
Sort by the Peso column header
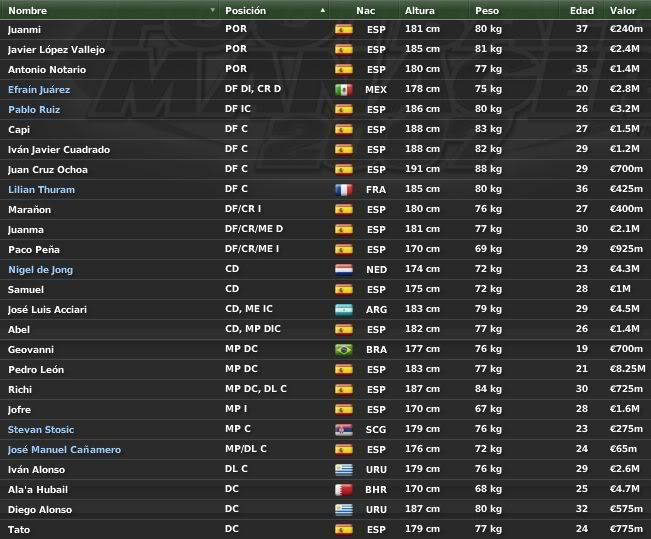click(487, 10)
